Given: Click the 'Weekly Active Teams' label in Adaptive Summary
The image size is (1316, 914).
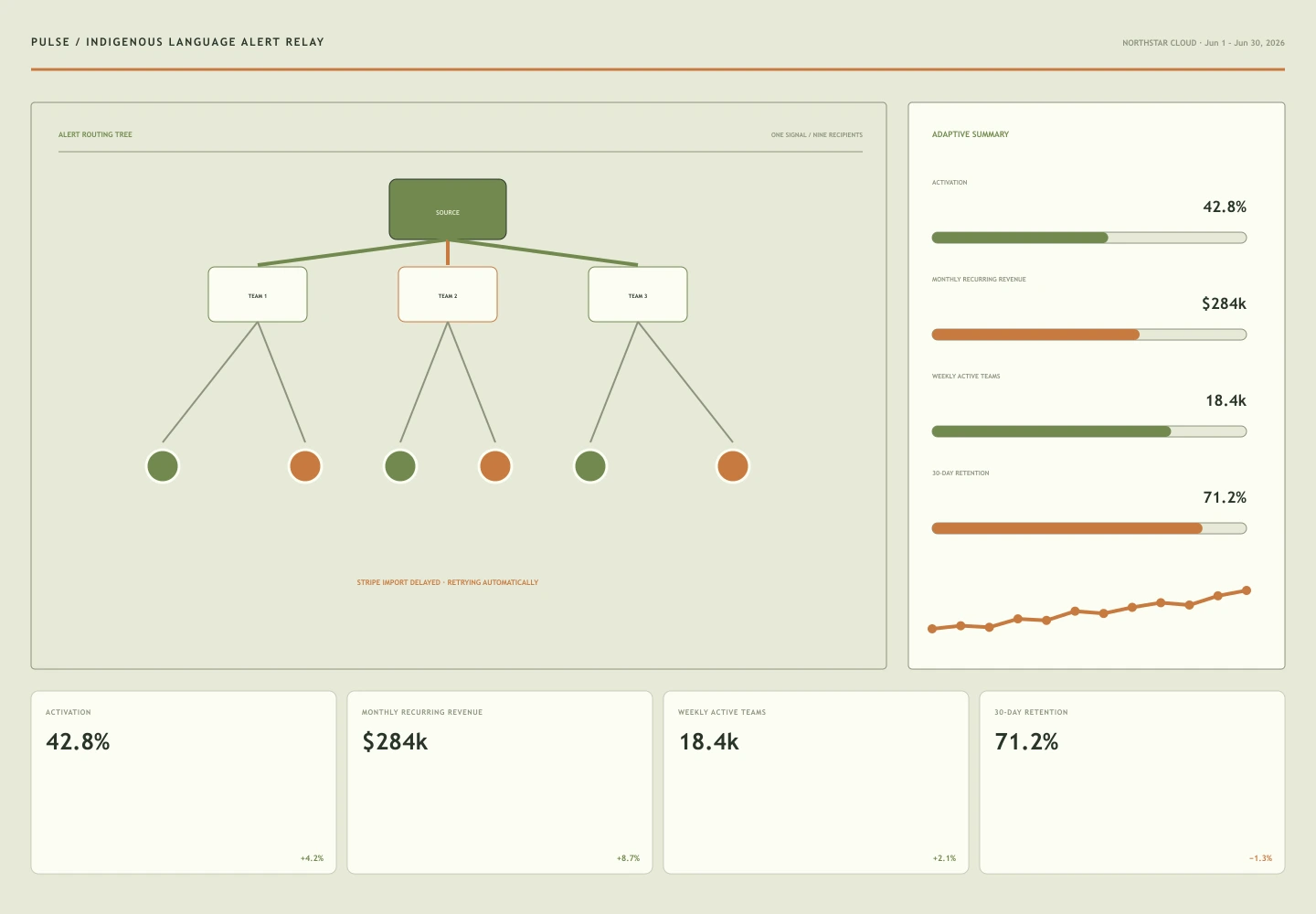Looking at the screenshot, I should click(966, 377).
